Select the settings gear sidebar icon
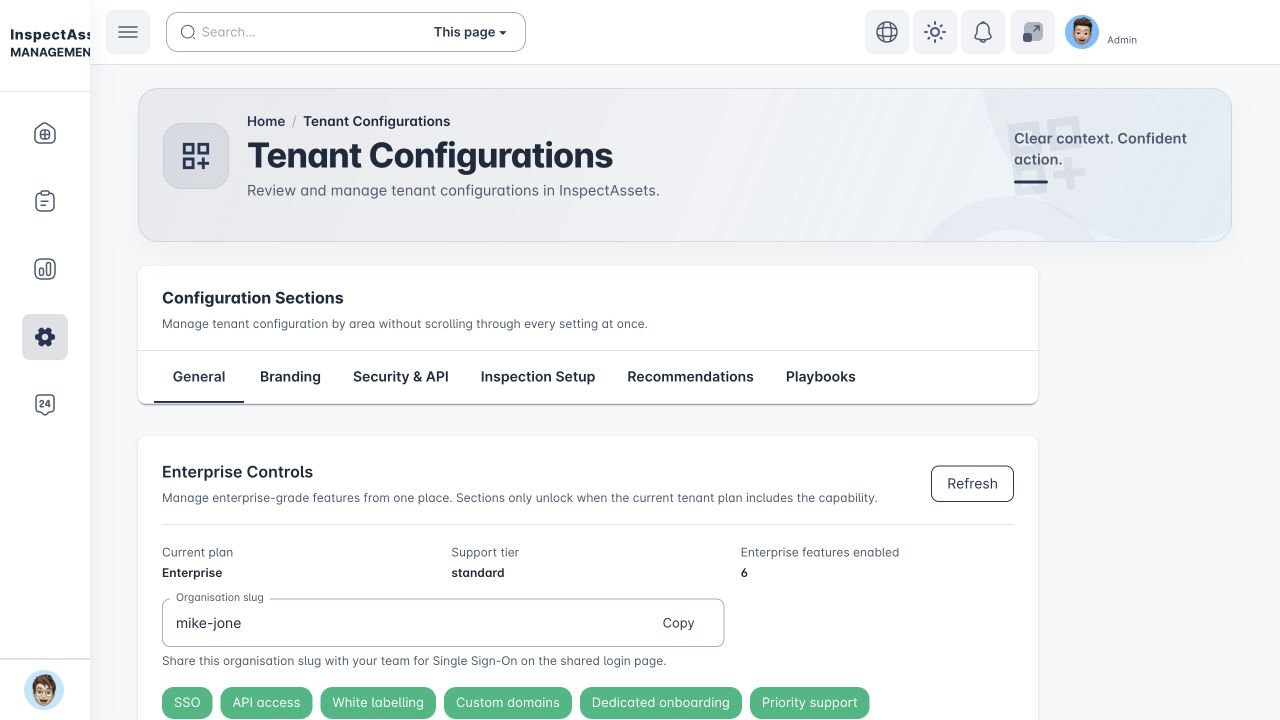 [45, 337]
